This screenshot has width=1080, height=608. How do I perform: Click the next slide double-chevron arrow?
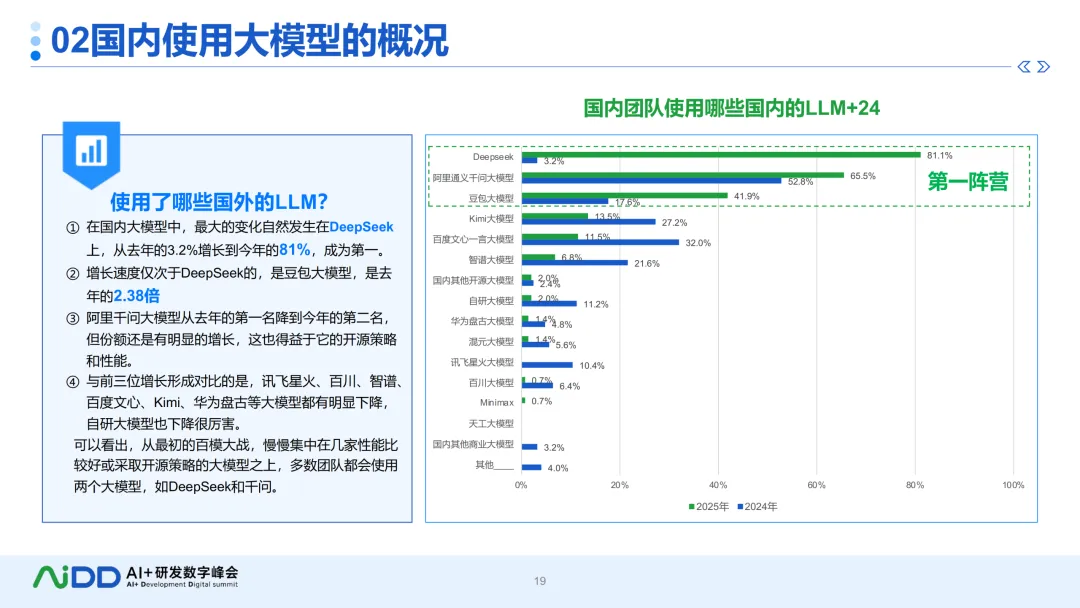1043,67
